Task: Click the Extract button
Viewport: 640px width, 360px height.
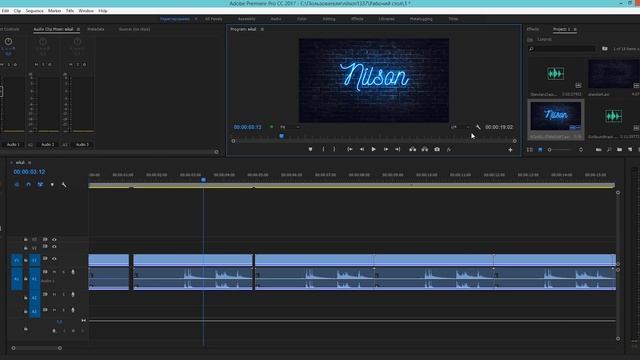Action: coord(425,149)
